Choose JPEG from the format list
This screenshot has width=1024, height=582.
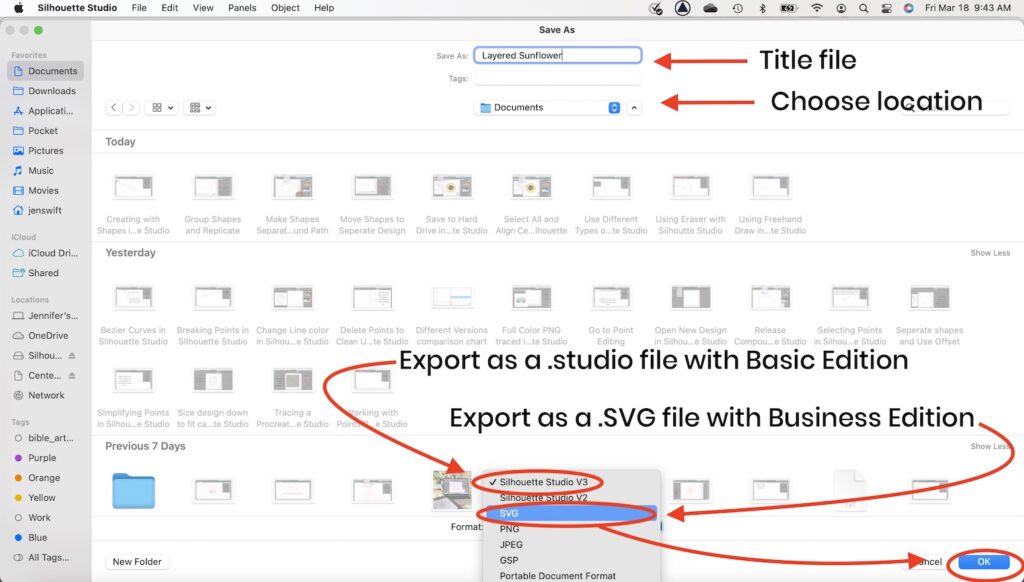(x=571, y=545)
